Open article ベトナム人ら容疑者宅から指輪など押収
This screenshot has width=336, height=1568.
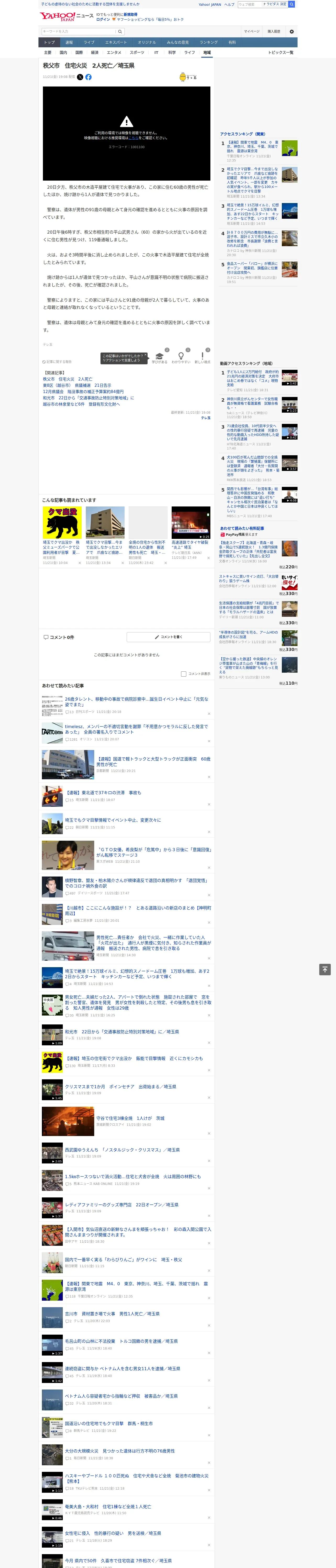tap(121, 1396)
